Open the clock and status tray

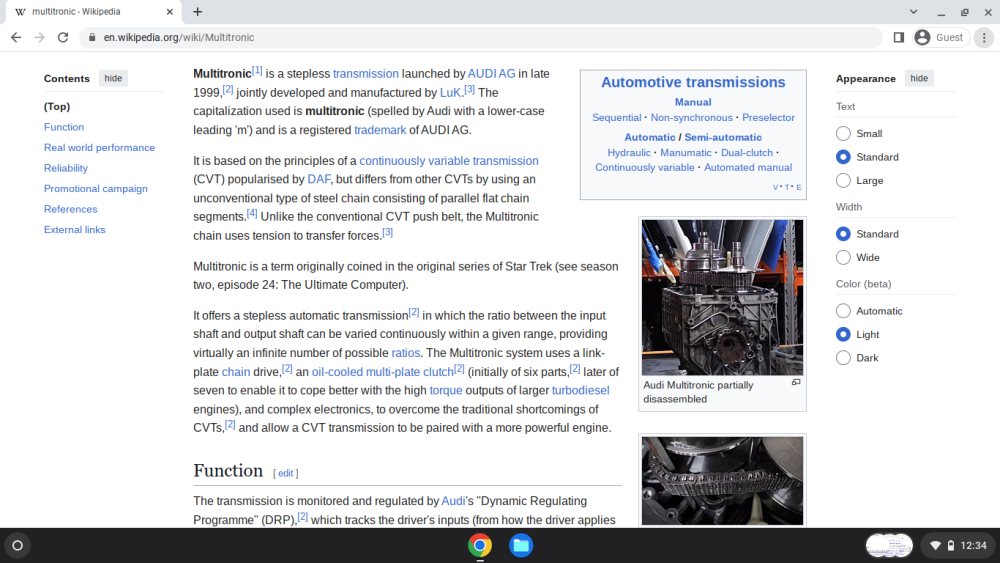point(959,546)
